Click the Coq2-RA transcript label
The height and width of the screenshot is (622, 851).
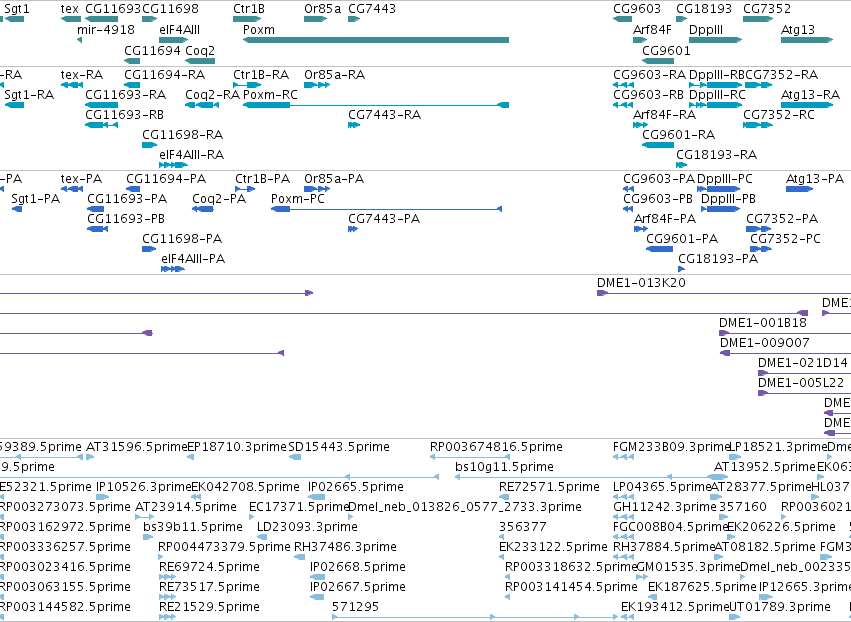(212, 95)
